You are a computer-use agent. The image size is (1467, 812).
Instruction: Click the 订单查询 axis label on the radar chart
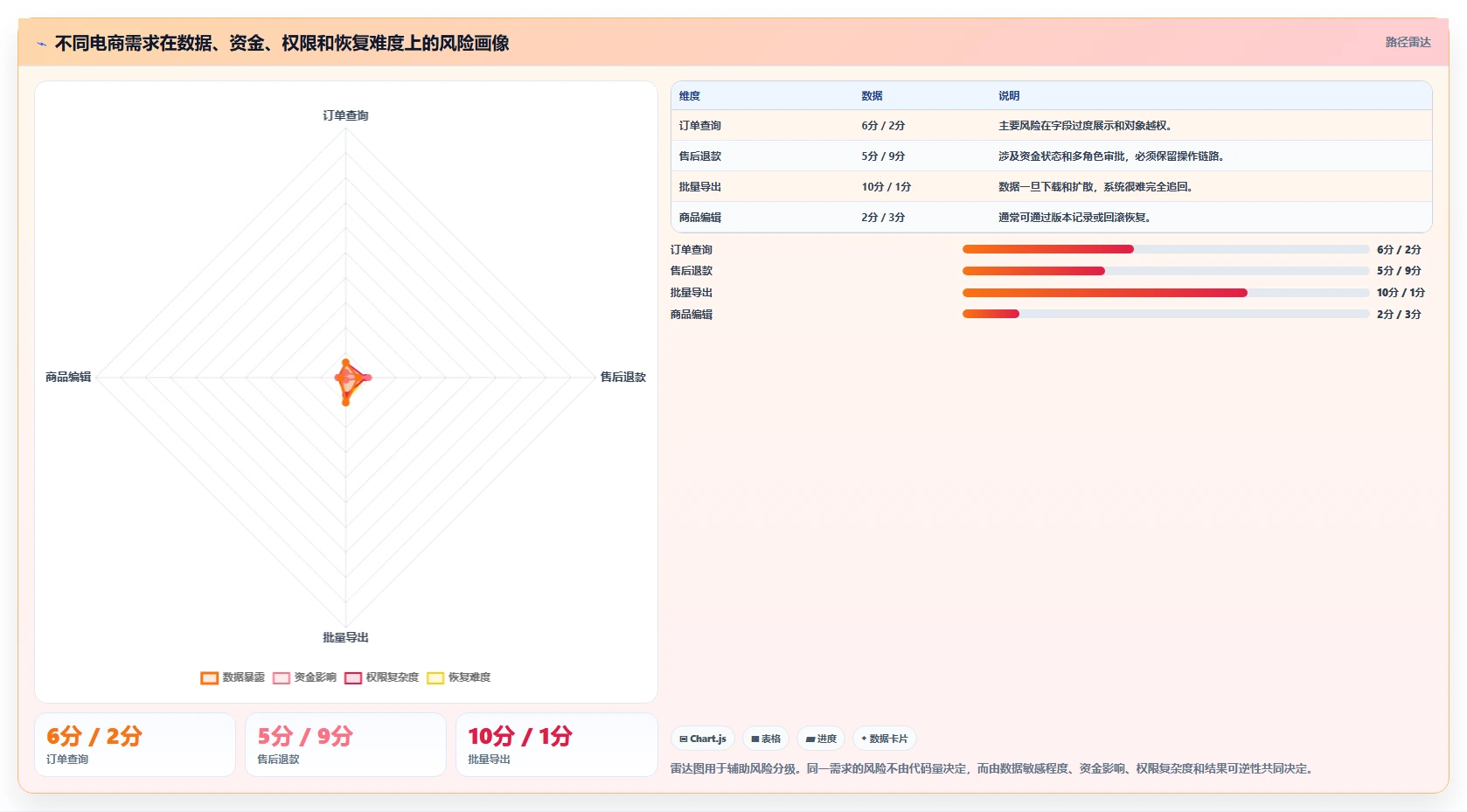tap(345, 115)
